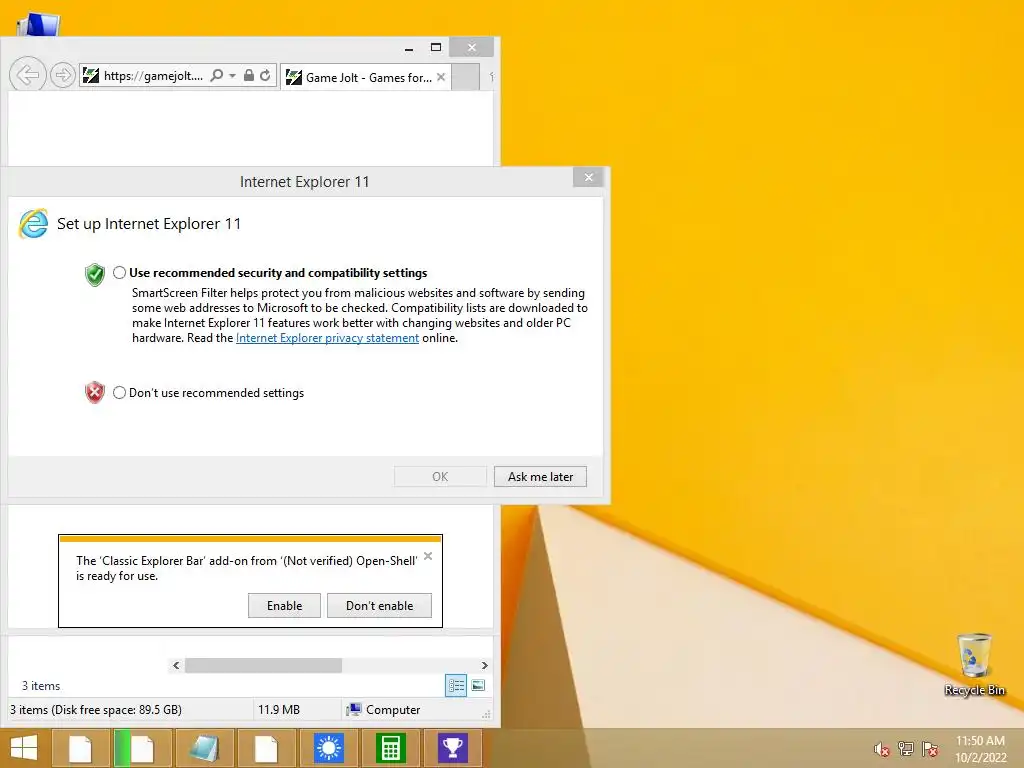This screenshot has width=1024, height=768.
Task: Click the browser Back arrow button
Action: click(x=27, y=75)
